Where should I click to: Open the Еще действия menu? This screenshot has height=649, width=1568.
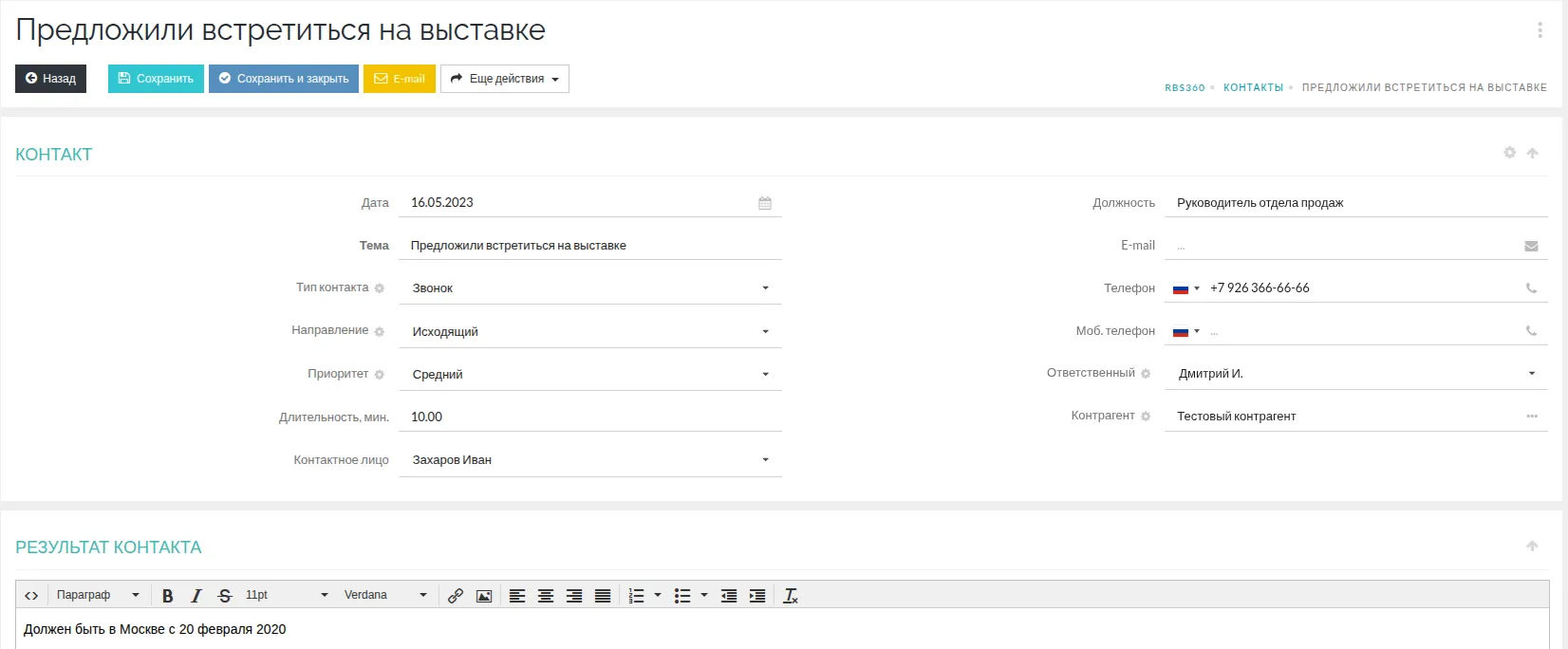point(504,79)
